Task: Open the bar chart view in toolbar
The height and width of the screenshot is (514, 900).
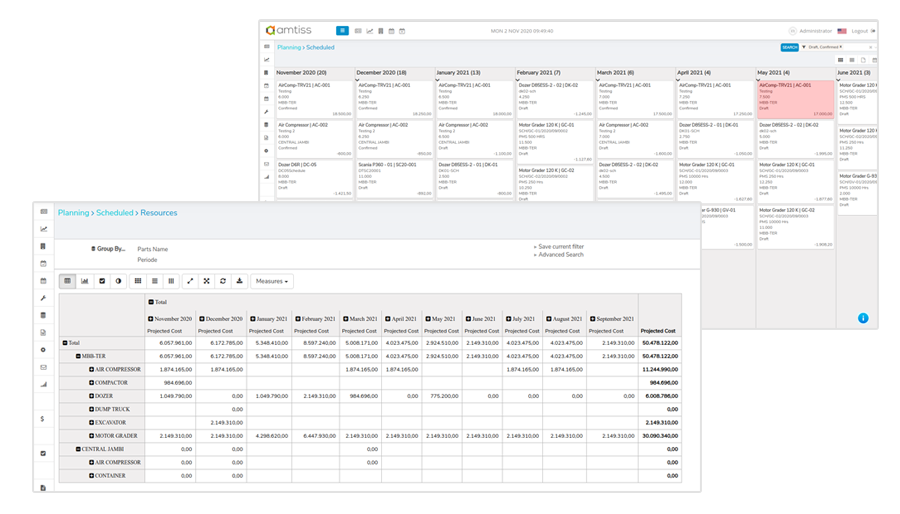Action: coord(85,281)
